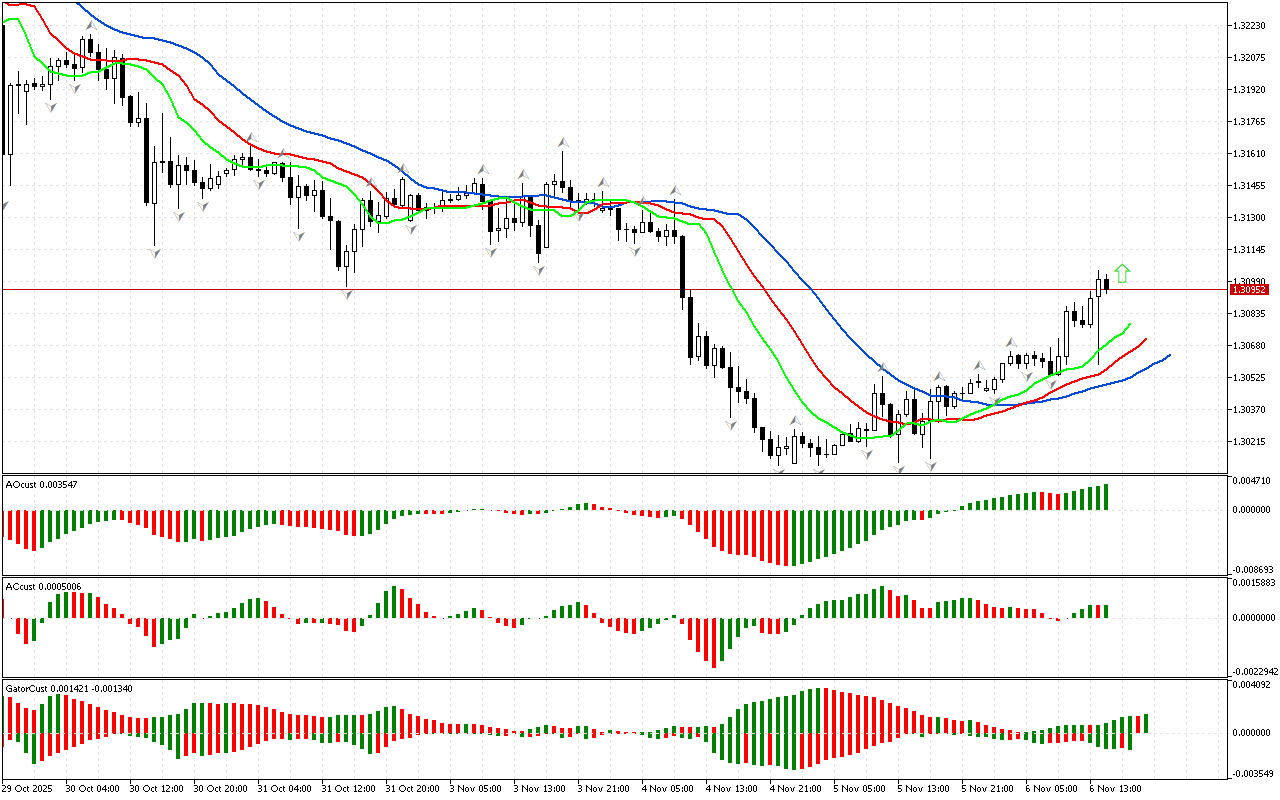The height and width of the screenshot is (800, 1280).
Task: Click the ACcust indicator label
Action: 44,586
